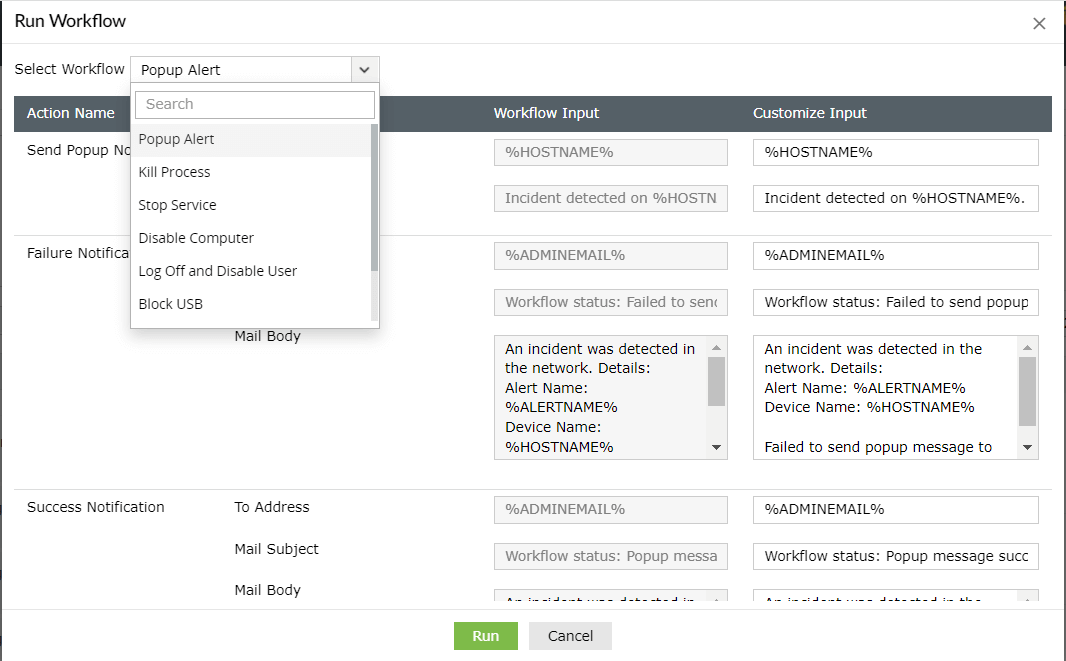This screenshot has height=661, width=1066.
Task: Click the 'Run Workflow' dialog title
Action: point(70,21)
